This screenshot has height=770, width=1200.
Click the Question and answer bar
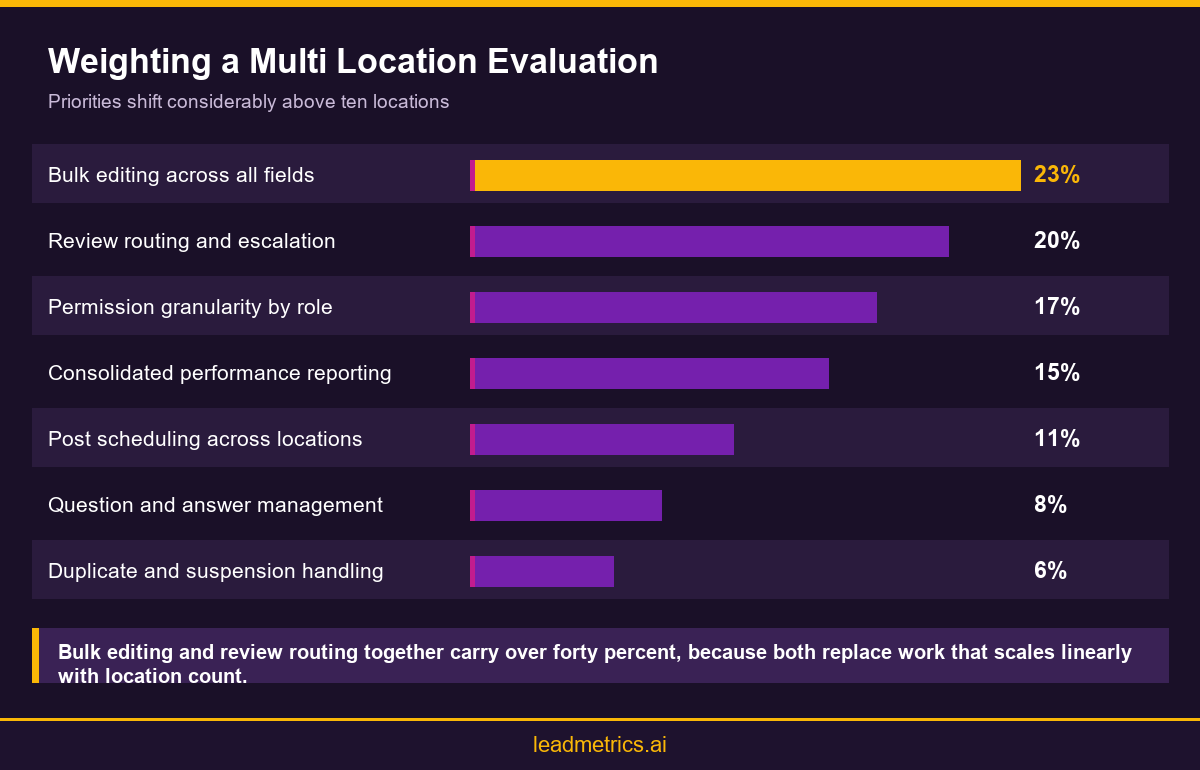566,505
